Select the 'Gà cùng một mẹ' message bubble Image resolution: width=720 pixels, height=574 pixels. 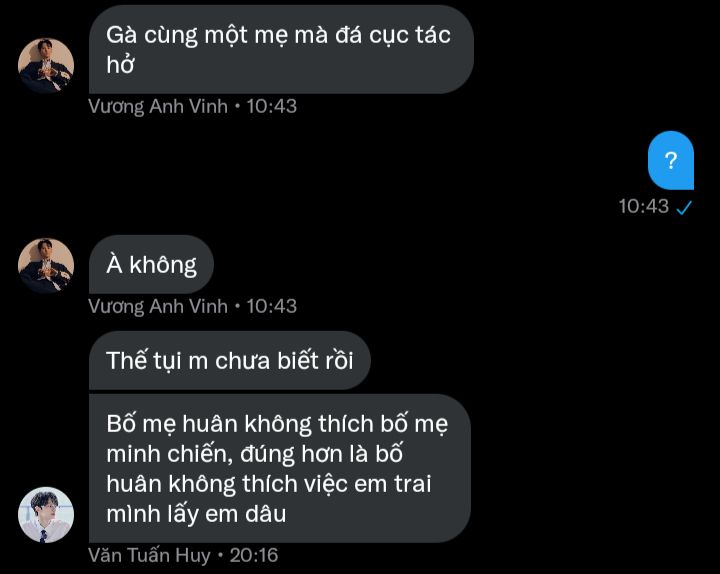pyautogui.click(x=281, y=50)
